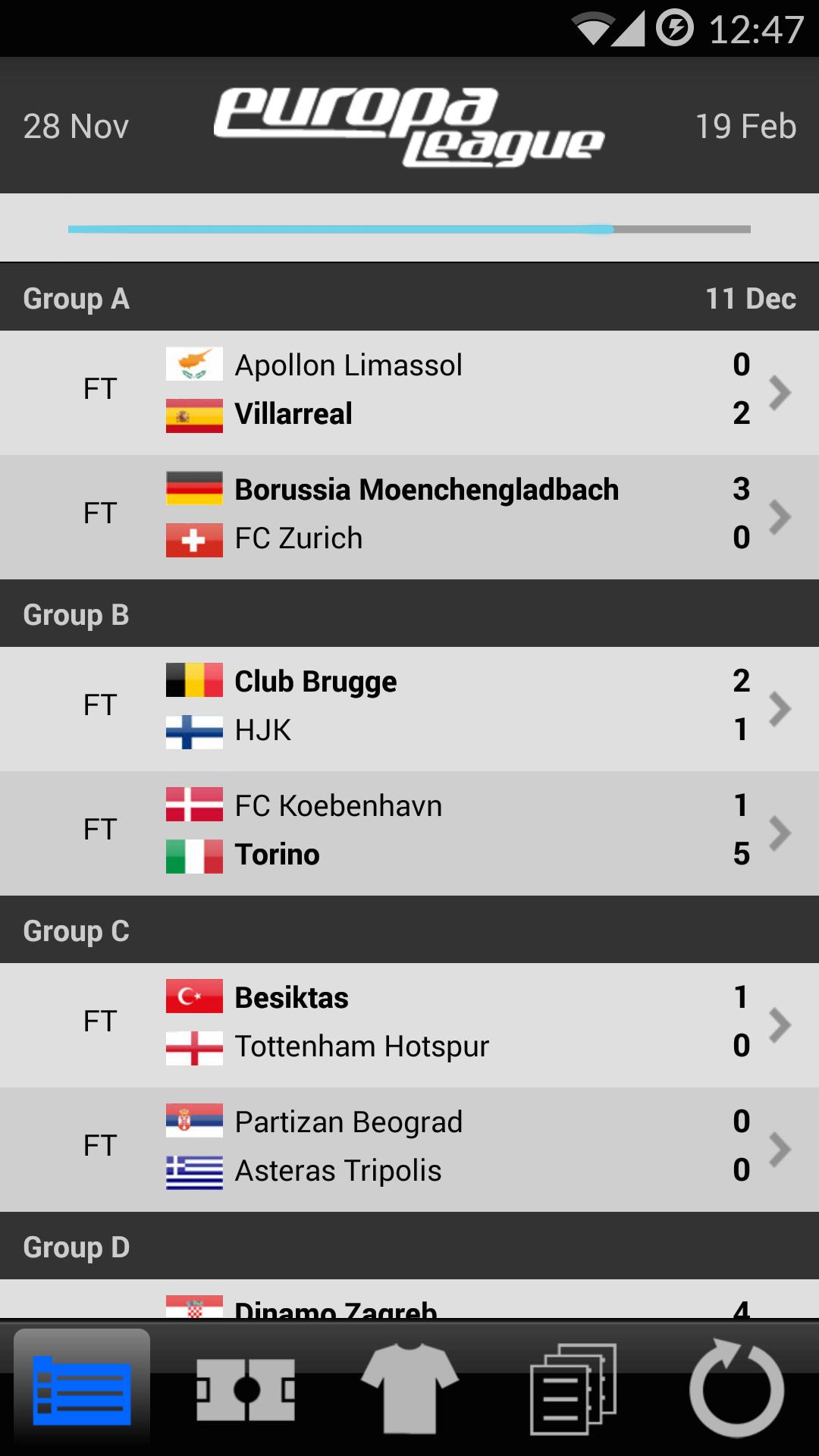Tap the date progress bar
Screen dimensions: 819x1456
409,227
